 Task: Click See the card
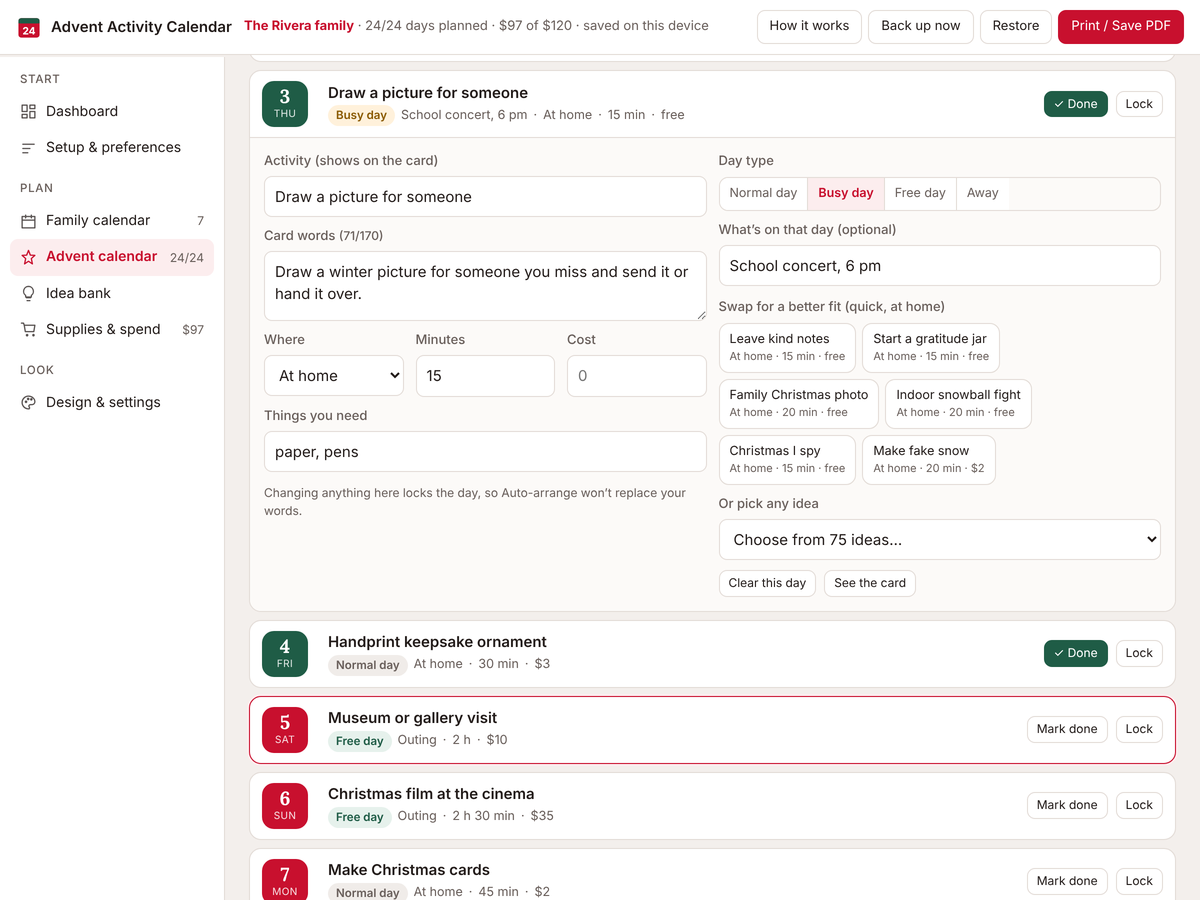[870, 583]
